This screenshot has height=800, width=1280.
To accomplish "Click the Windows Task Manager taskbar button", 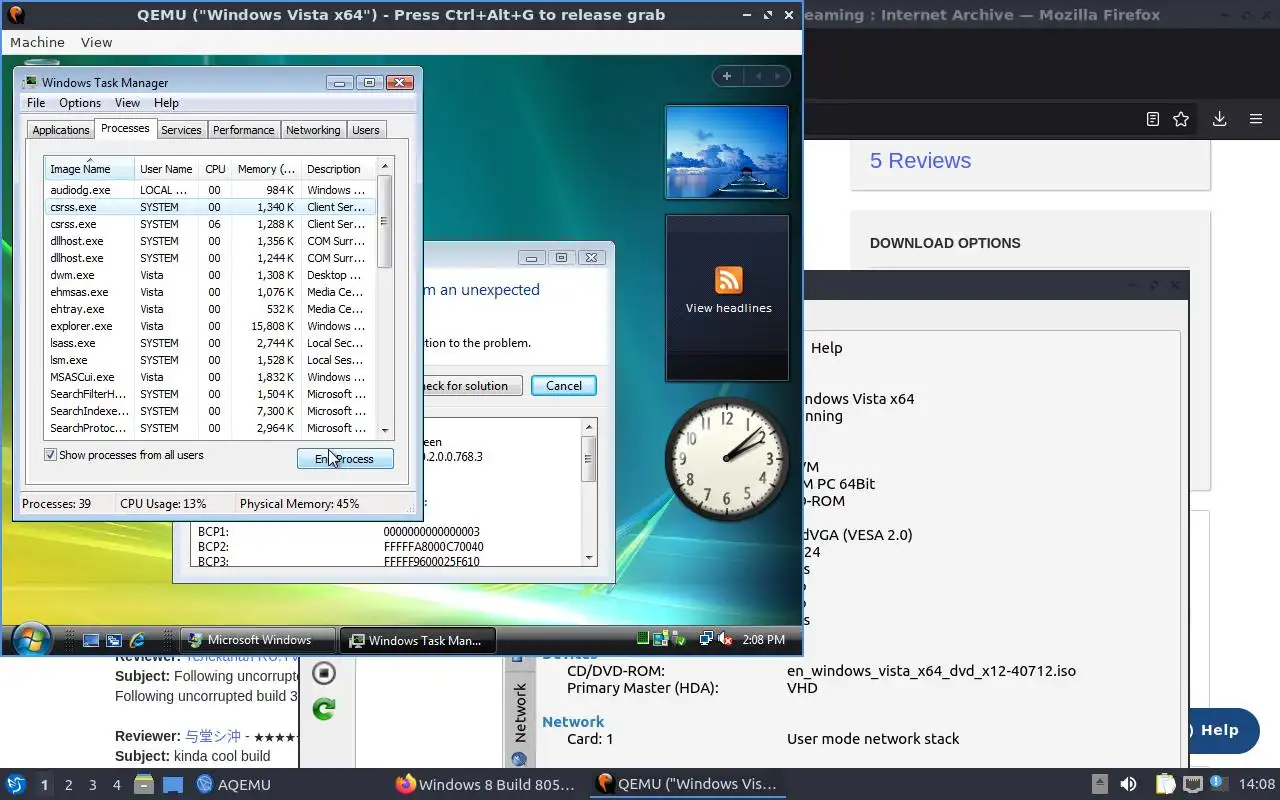I will tap(418, 640).
